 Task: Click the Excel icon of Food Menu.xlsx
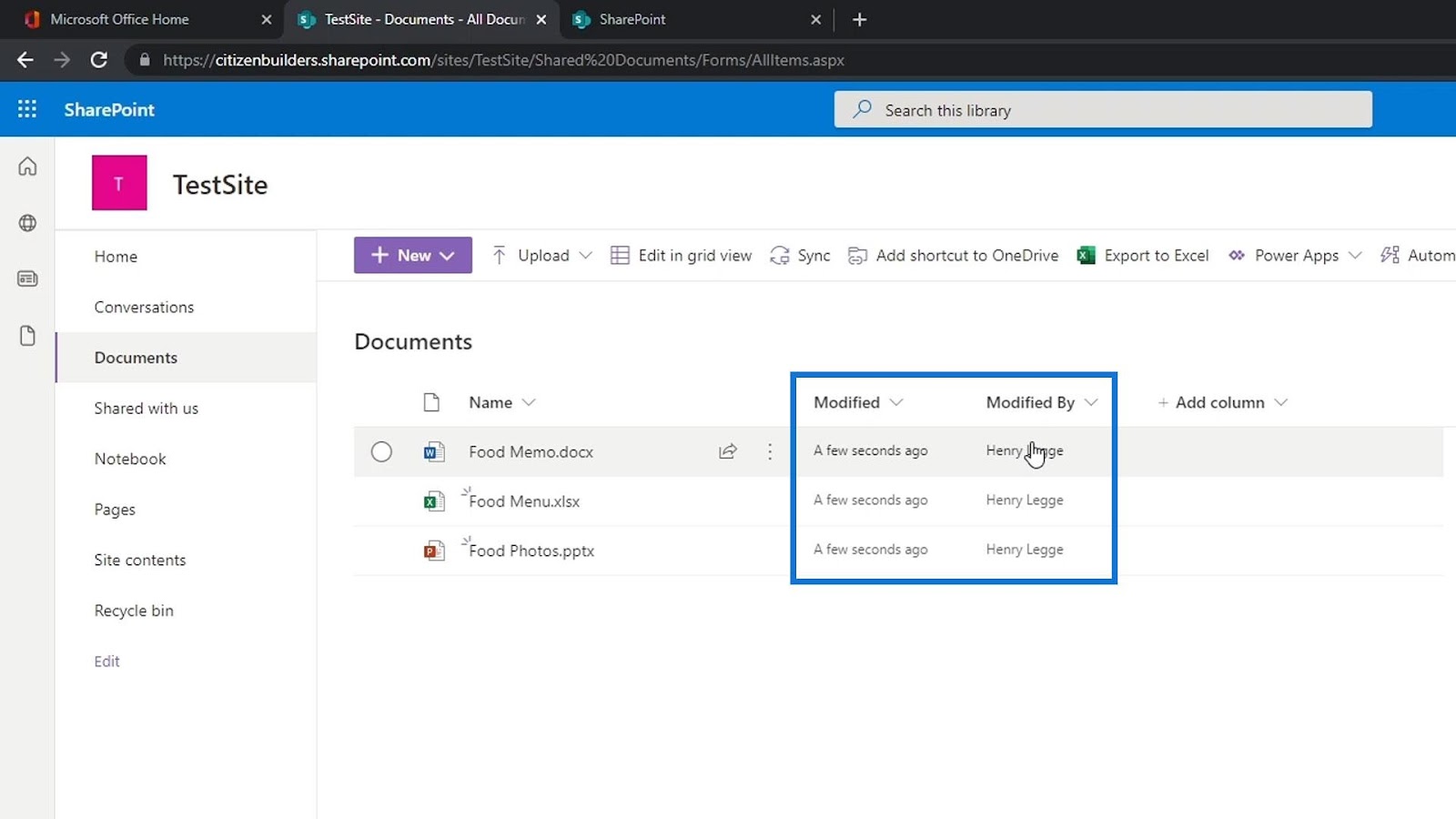[434, 500]
